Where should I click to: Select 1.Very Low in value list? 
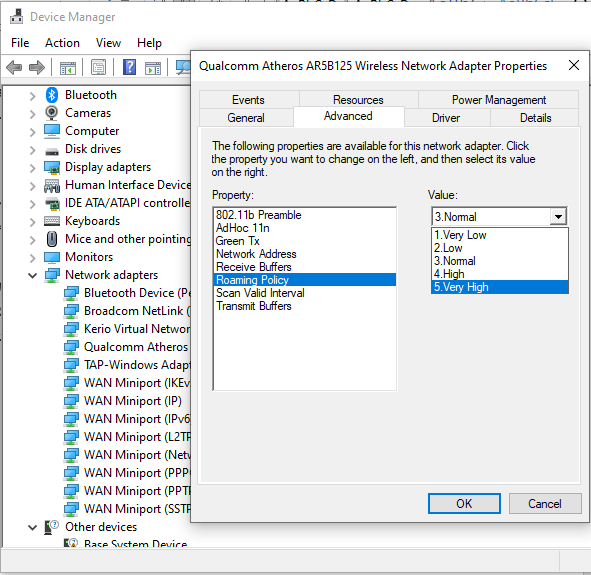(x=500, y=235)
